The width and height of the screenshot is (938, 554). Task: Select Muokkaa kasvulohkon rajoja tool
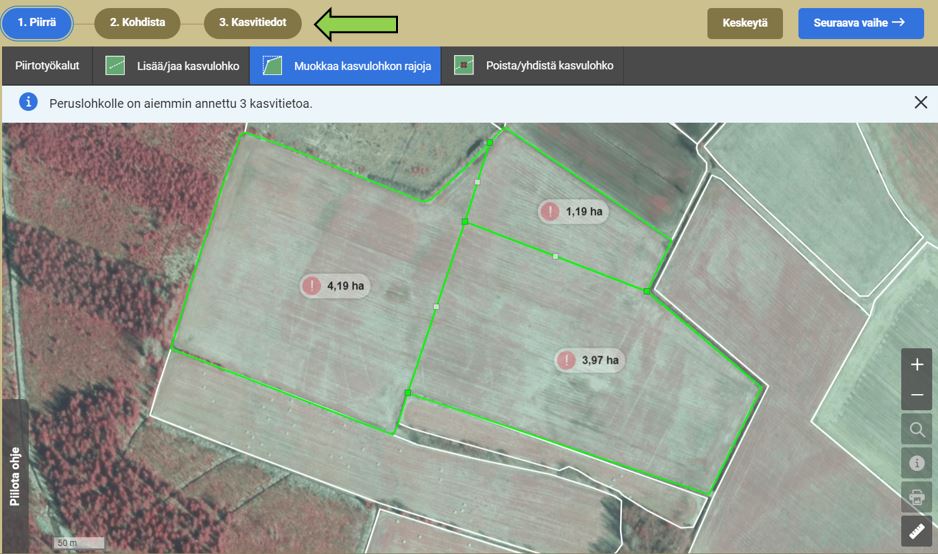[x=346, y=66]
